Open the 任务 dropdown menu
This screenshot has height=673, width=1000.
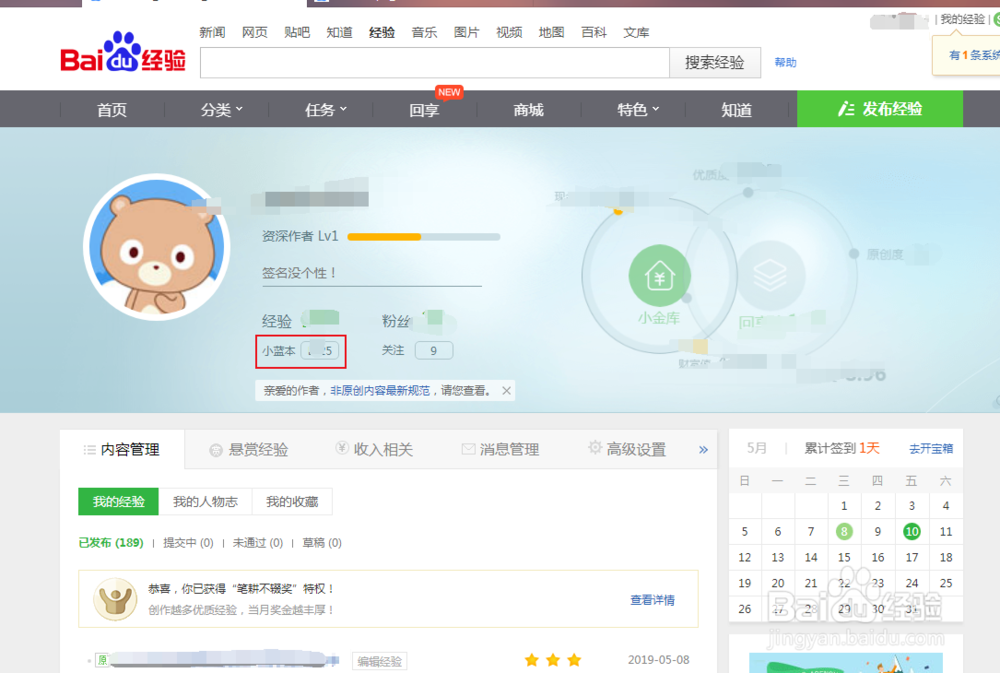(x=322, y=110)
